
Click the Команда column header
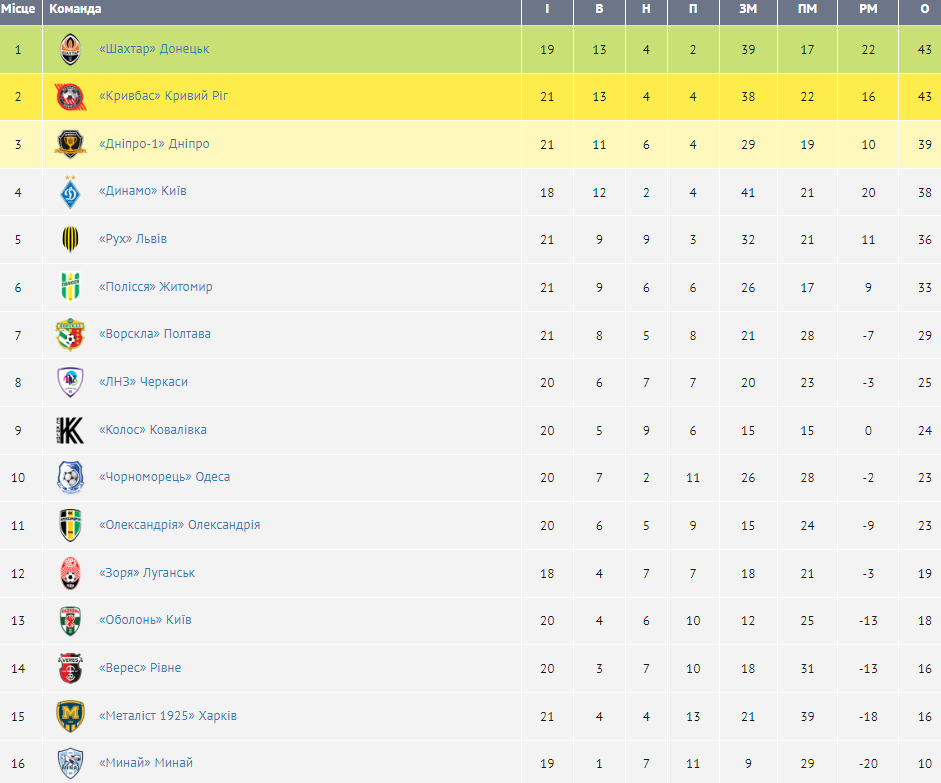tap(75, 9)
